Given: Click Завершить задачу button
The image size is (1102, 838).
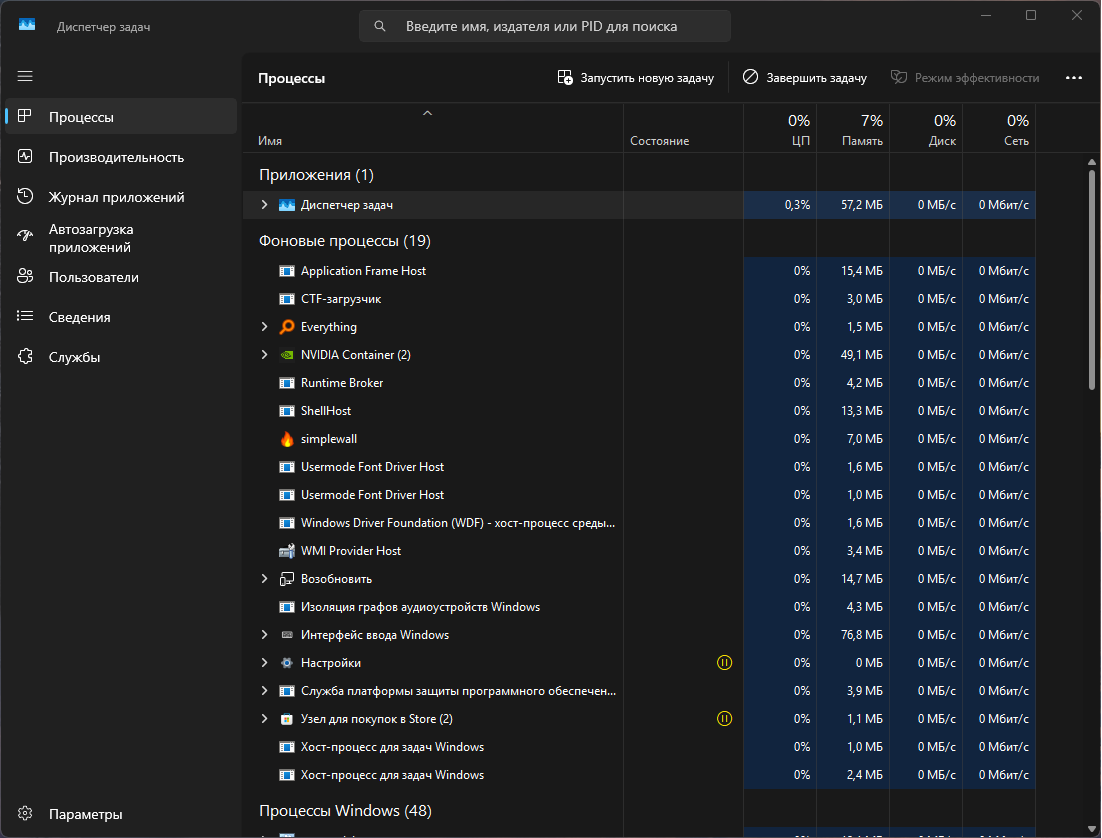Looking at the screenshot, I should click(x=805, y=78).
